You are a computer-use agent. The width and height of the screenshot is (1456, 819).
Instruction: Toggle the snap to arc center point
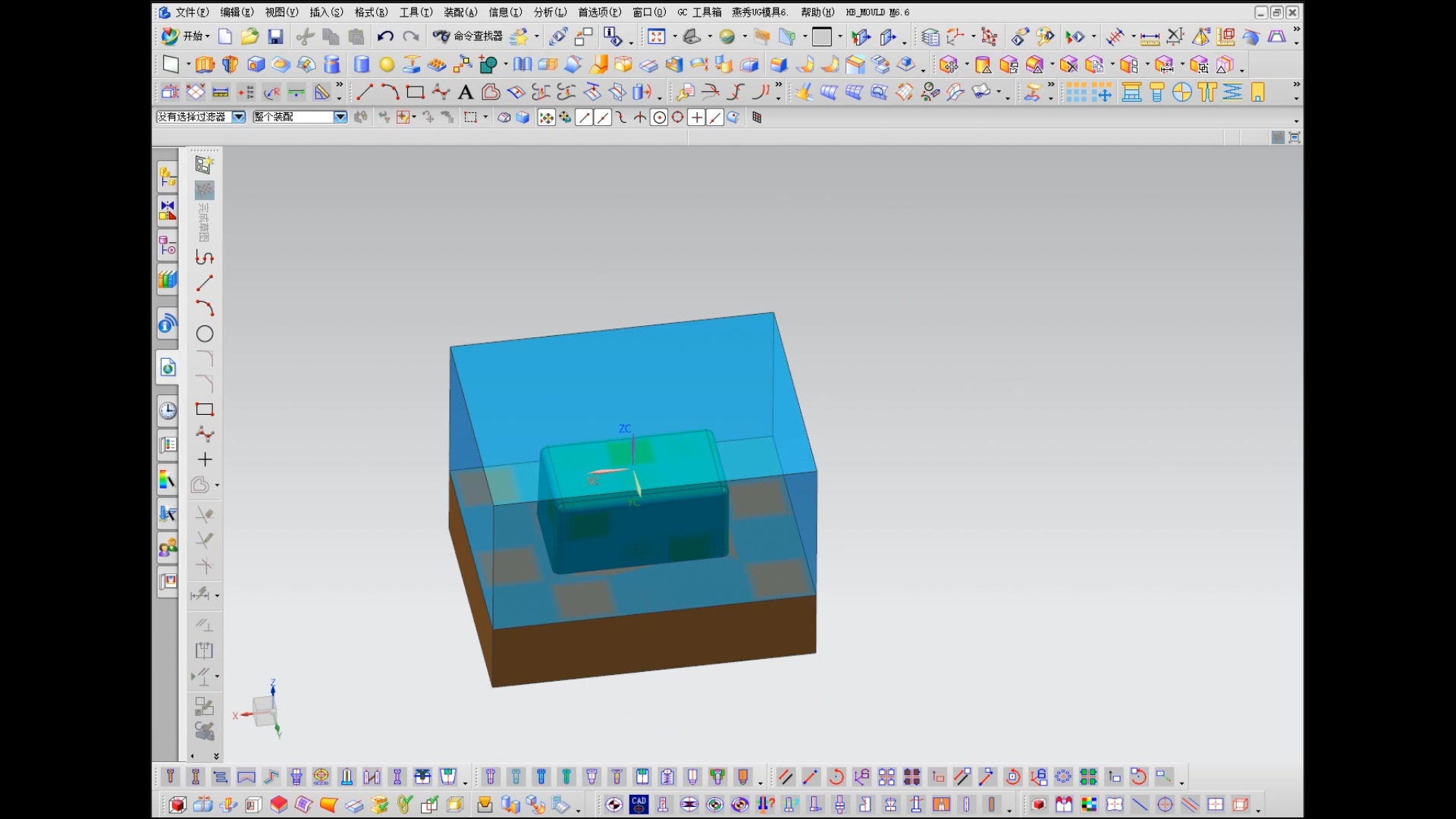coord(659,118)
